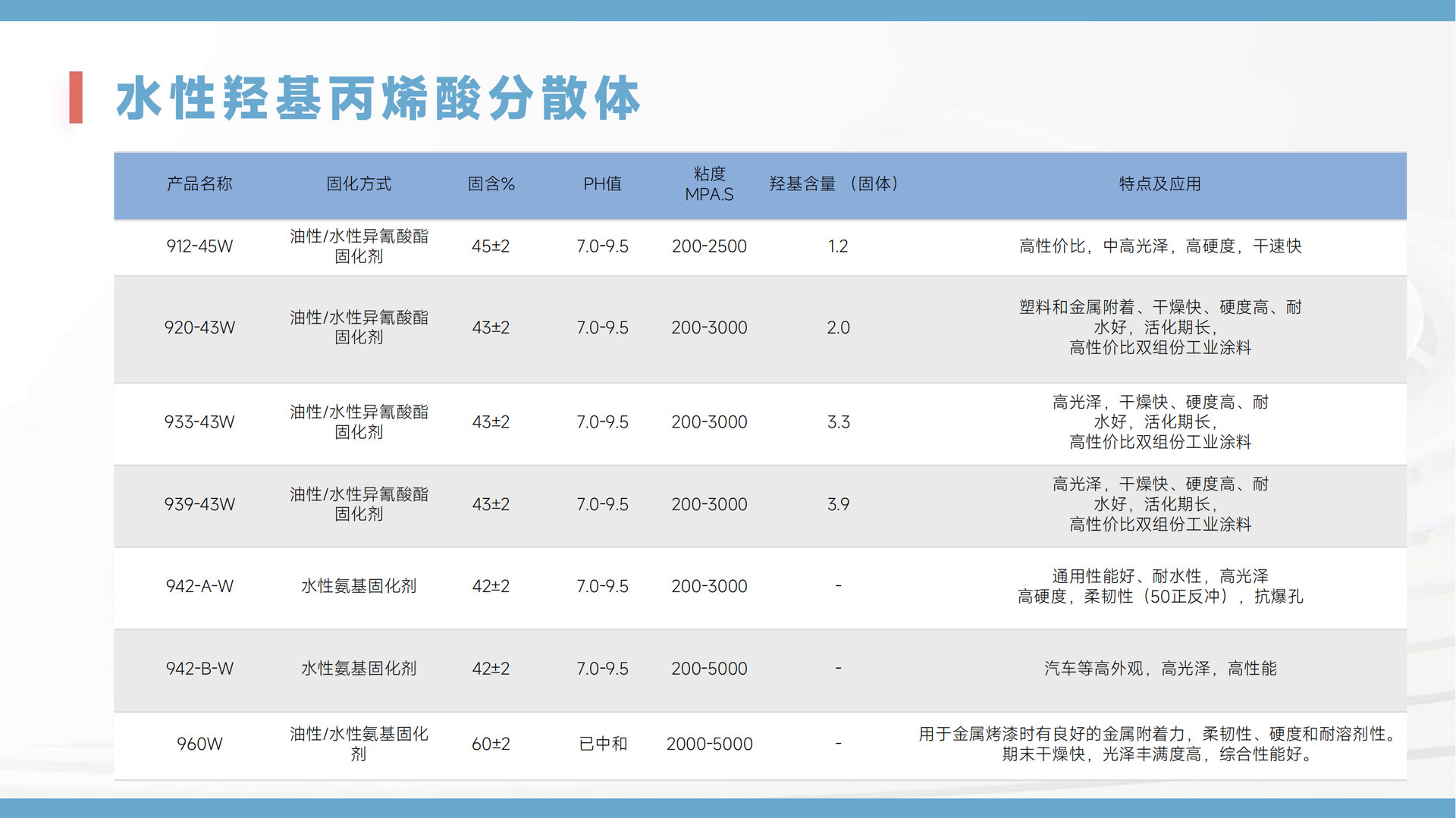Click the 已中和 PH value cell

click(602, 744)
